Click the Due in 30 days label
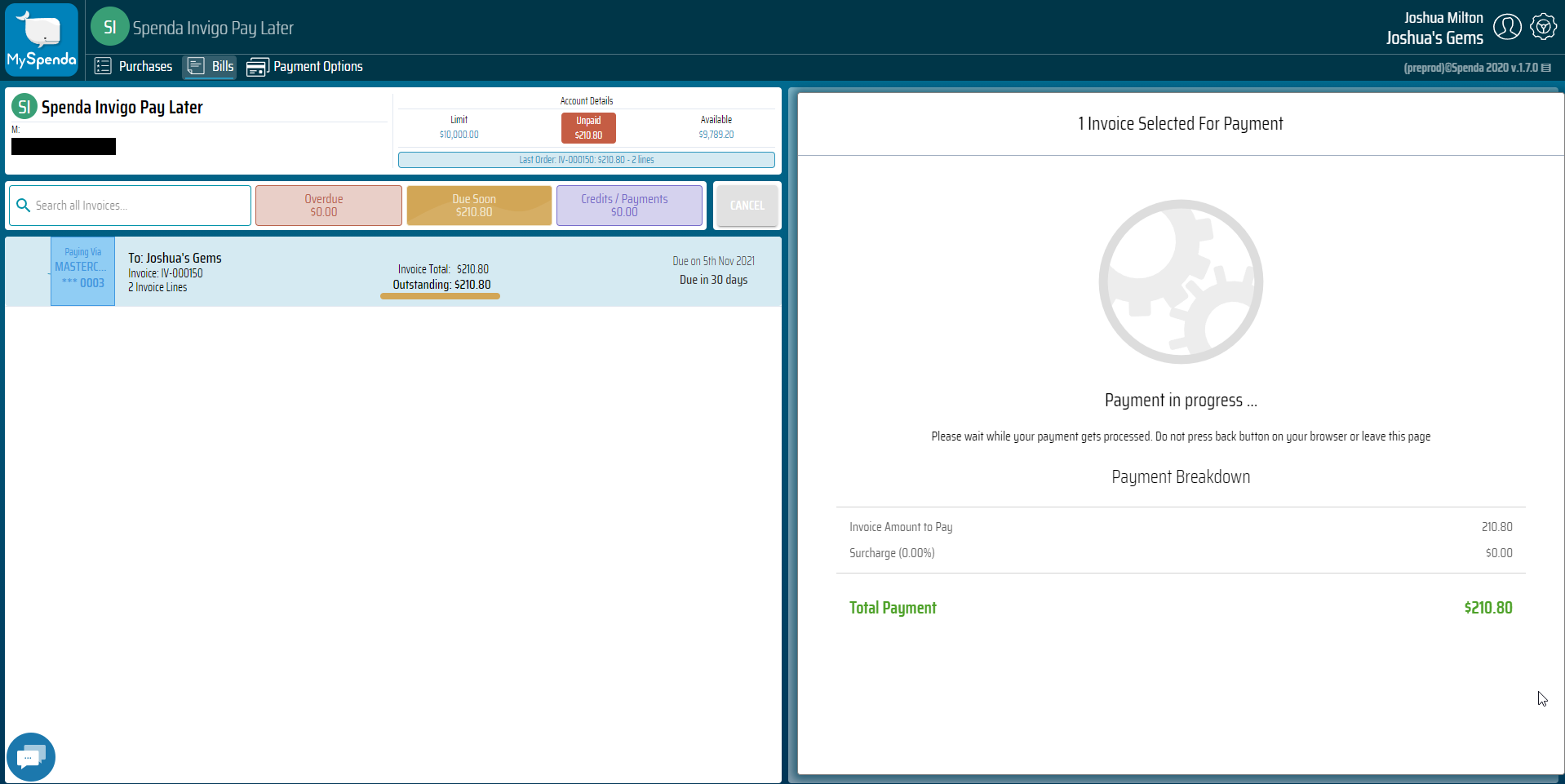Image resolution: width=1565 pixels, height=784 pixels. point(713,280)
